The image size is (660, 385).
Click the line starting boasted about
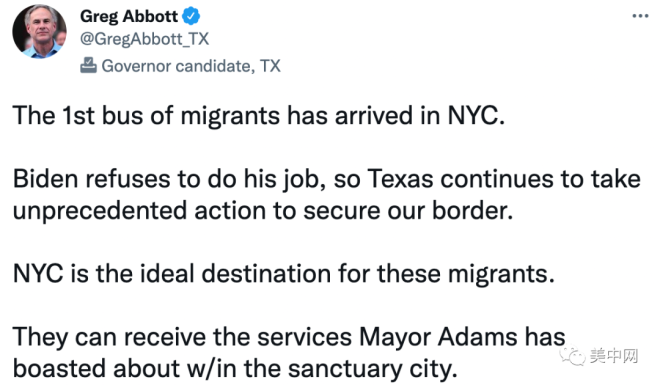235,369
